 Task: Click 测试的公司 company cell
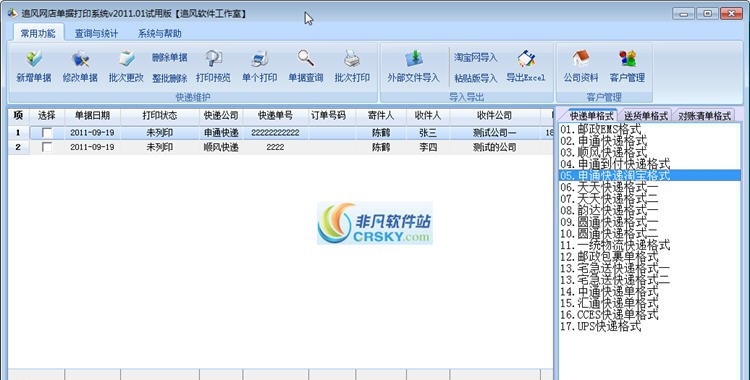[x=495, y=147]
